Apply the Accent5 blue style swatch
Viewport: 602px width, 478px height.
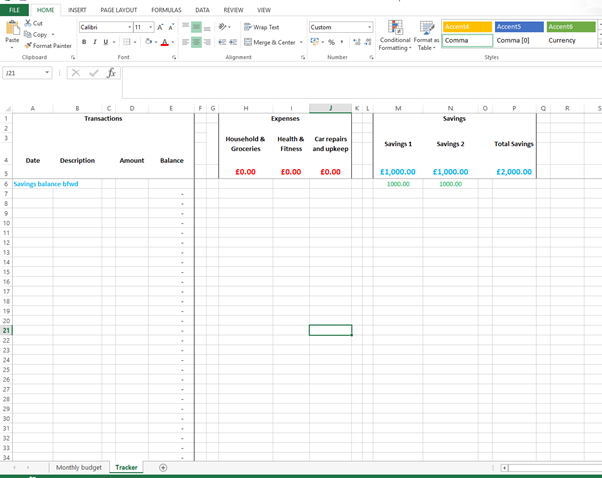519,27
